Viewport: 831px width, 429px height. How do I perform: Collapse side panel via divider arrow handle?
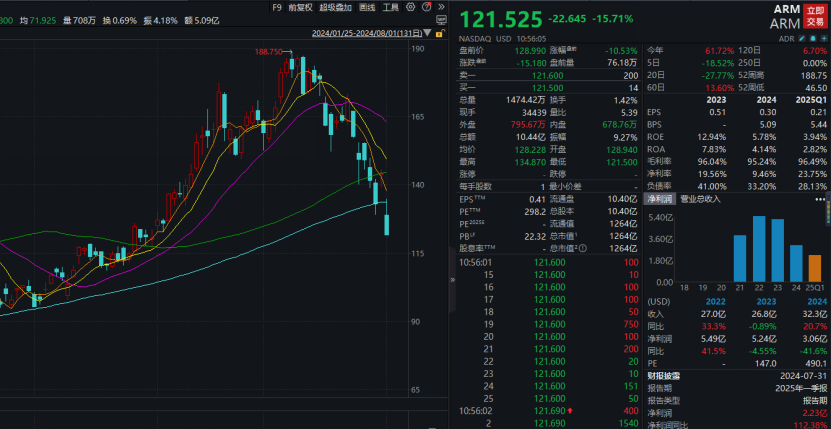pyautogui.click(x=452, y=279)
